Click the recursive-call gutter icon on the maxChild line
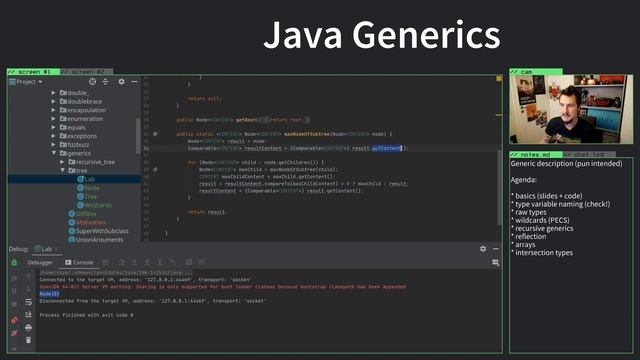Screen dimensions: 640x360 click(x=155, y=169)
